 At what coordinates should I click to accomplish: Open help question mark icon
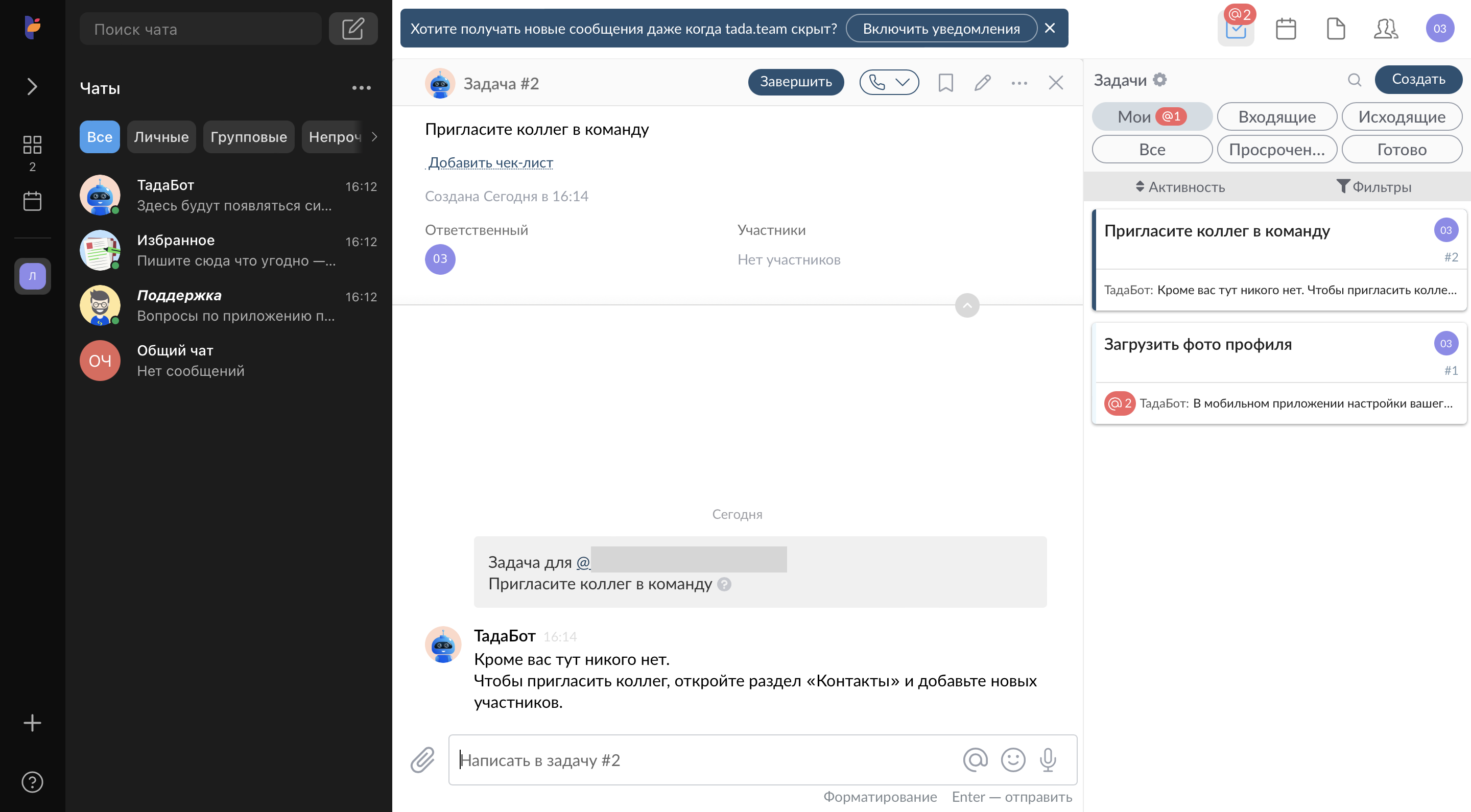click(x=32, y=782)
